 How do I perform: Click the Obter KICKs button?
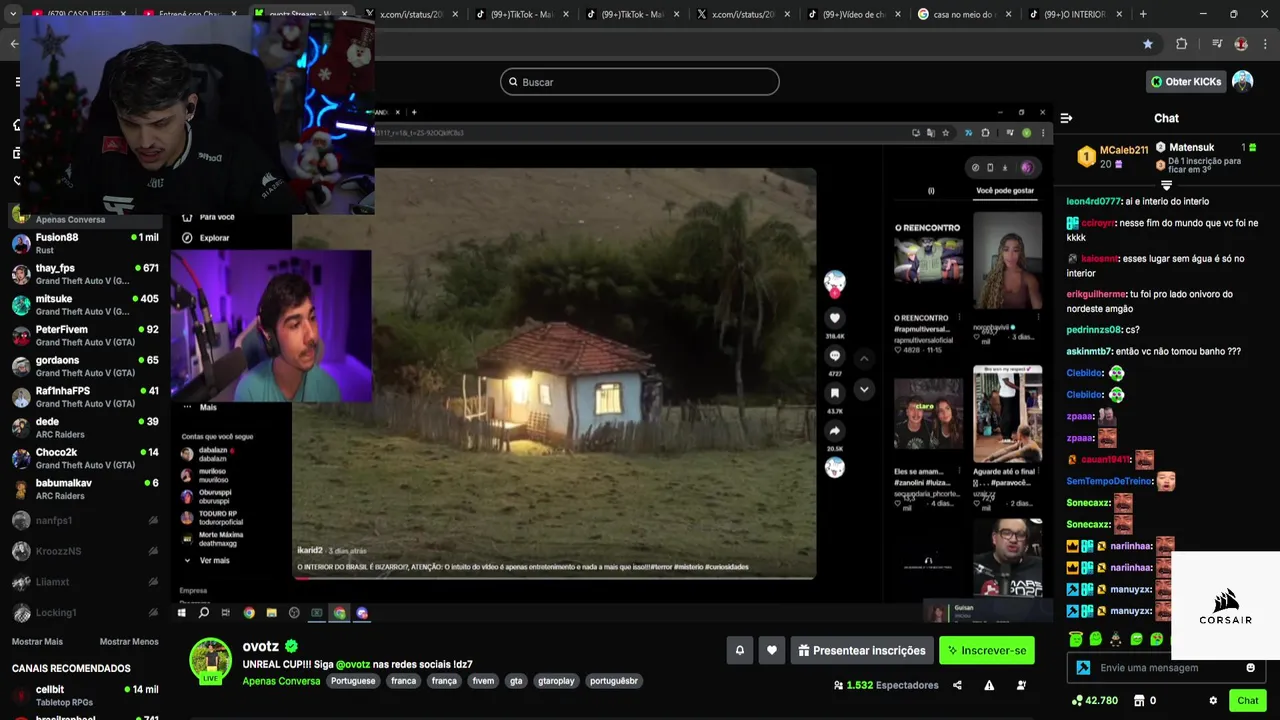(1186, 82)
